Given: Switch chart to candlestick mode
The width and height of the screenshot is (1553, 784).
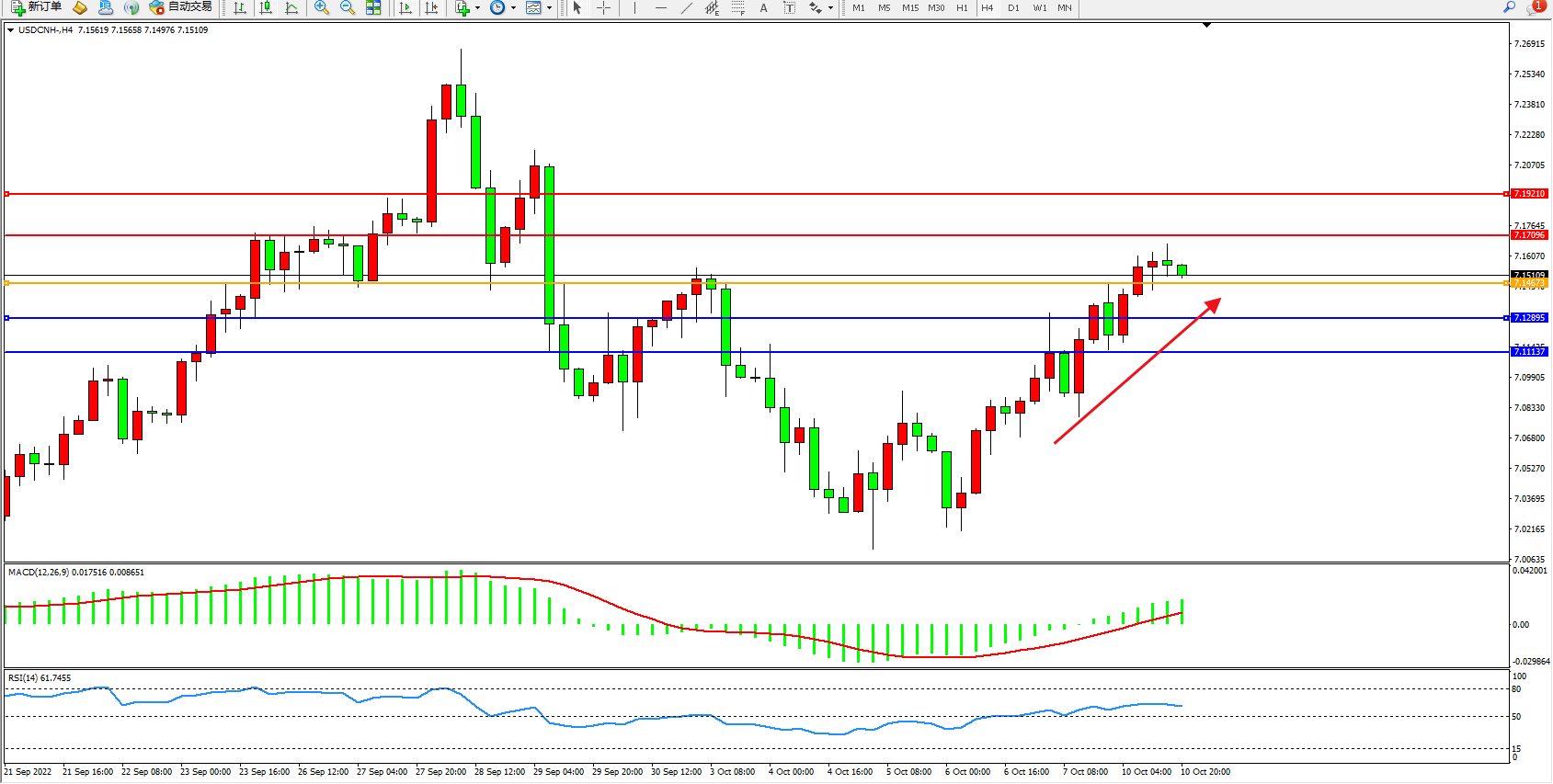Looking at the screenshot, I should click(266, 7).
